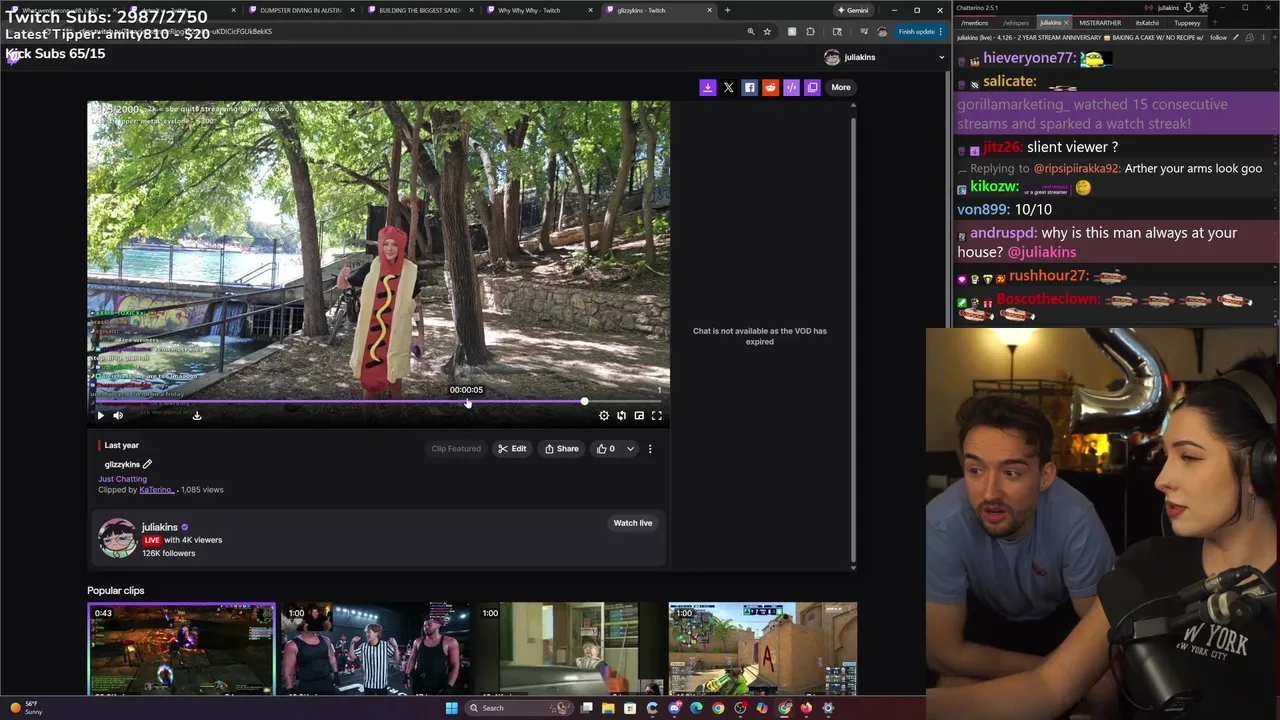This screenshot has height=720, width=1280.
Task: Open the page zoom magnifier icon
Action: pos(750,32)
